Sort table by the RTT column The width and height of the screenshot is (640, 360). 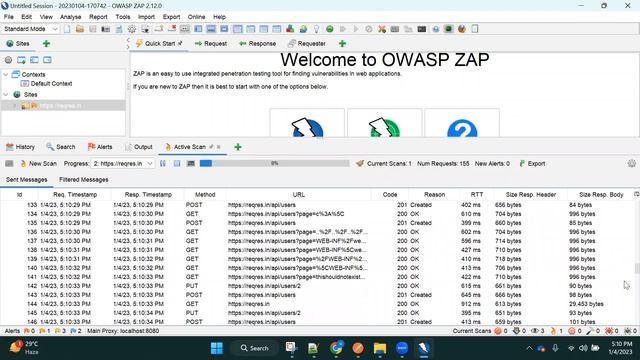476,195
